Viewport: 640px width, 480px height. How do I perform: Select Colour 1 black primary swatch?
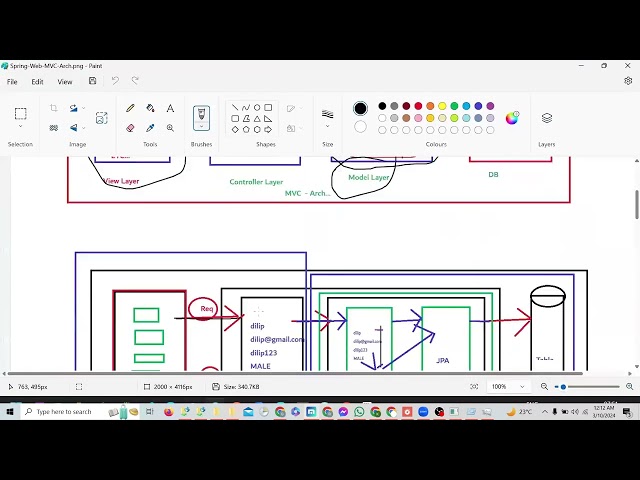click(360, 108)
